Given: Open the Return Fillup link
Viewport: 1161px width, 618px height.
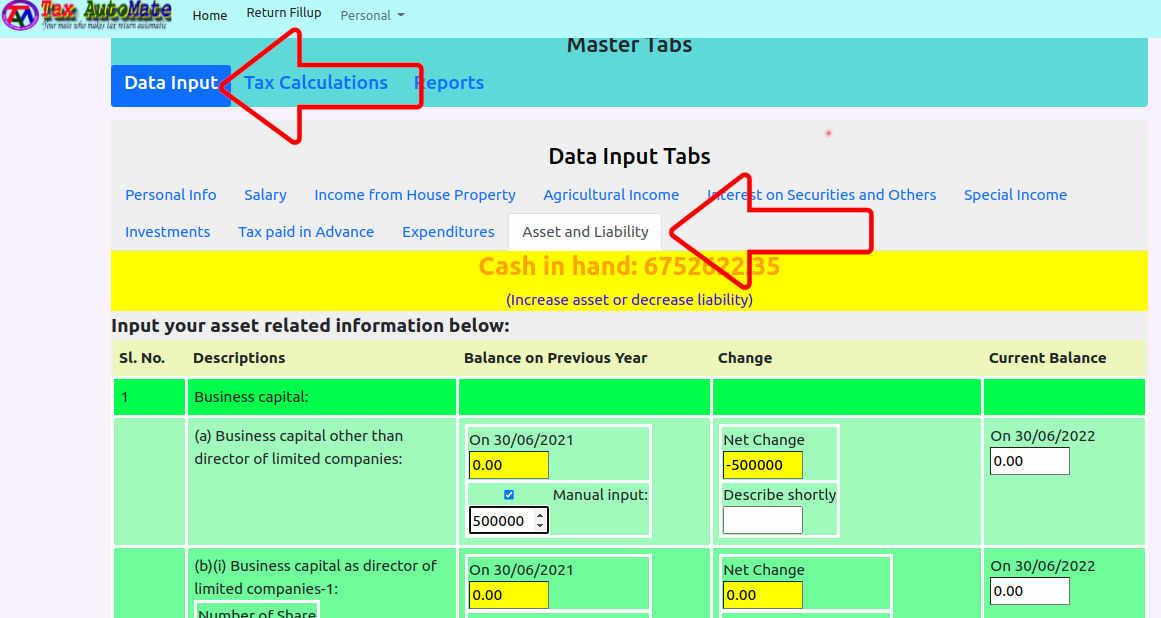Looking at the screenshot, I should [x=284, y=13].
